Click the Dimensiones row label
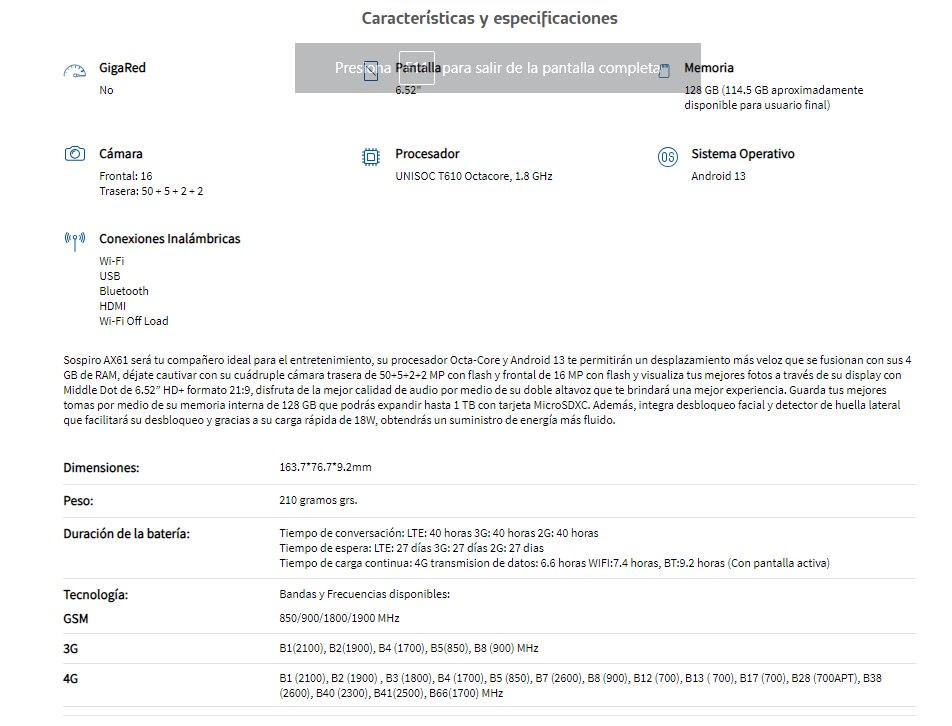 (101, 468)
